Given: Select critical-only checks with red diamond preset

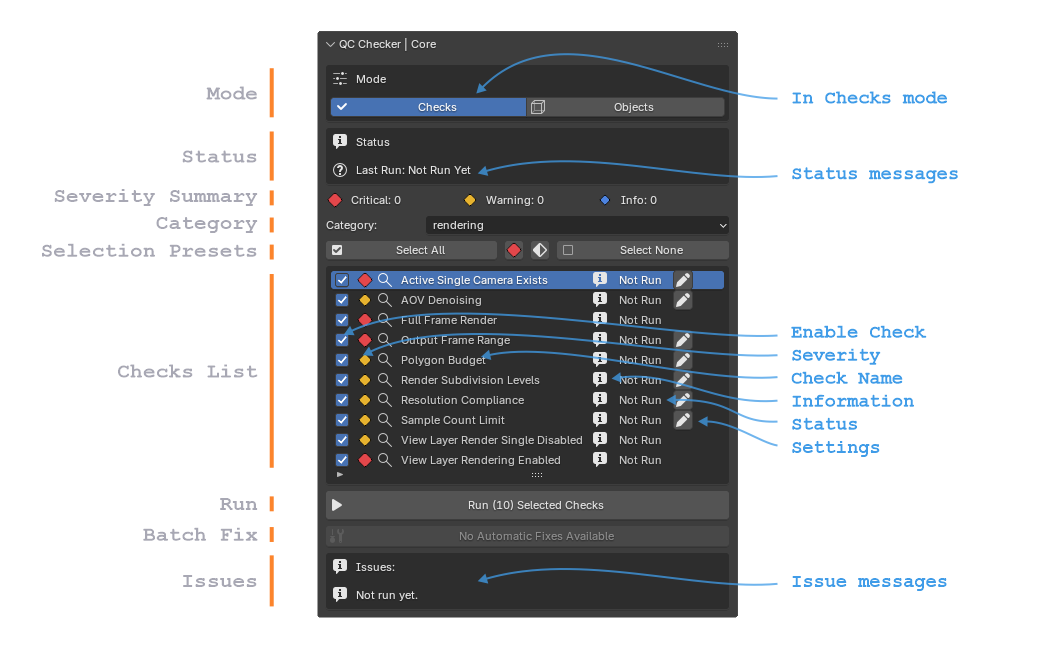Looking at the screenshot, I should (x=514, y=251).
